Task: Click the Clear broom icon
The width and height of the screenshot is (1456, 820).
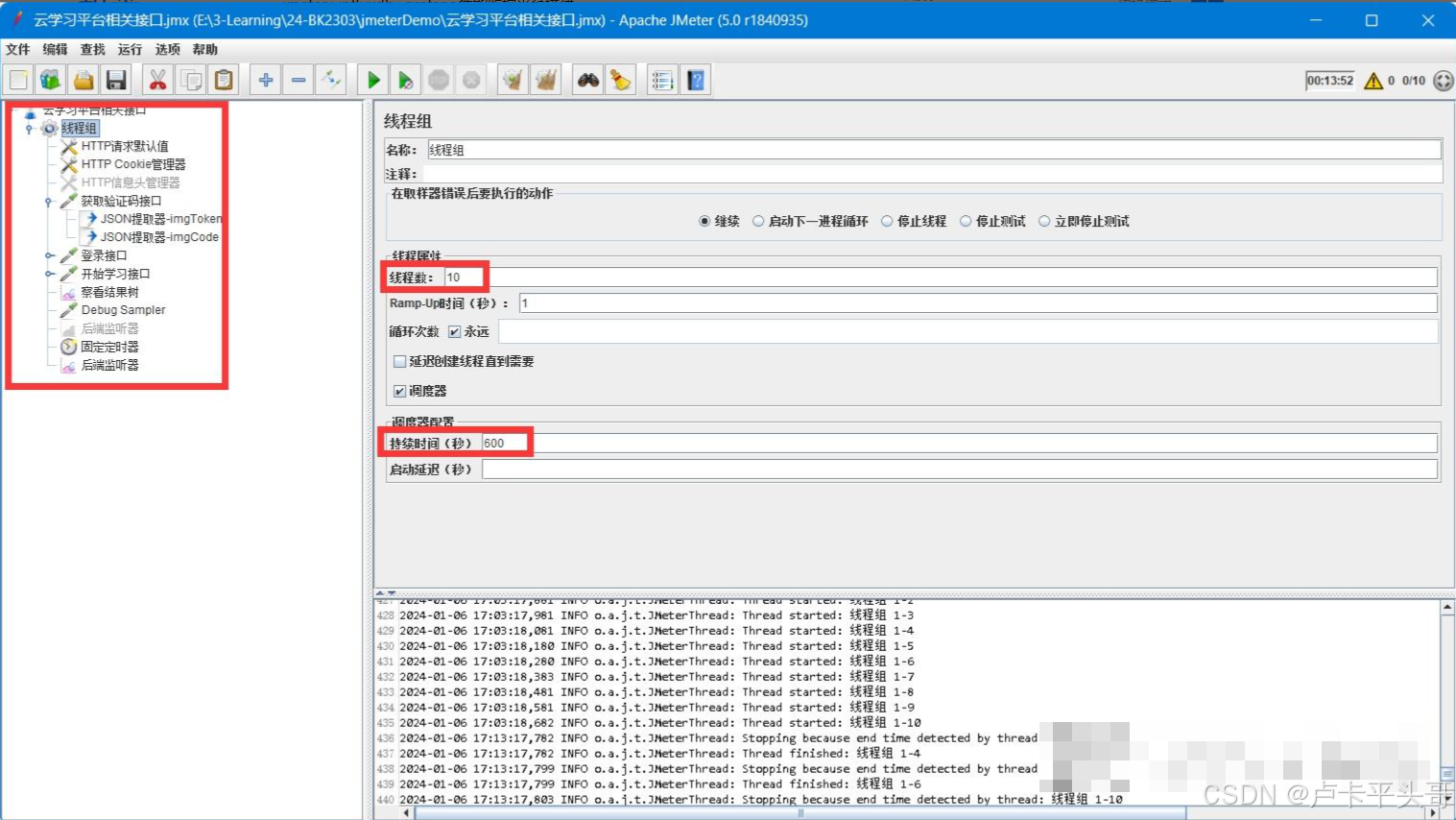Action: (x=513, y=80)
